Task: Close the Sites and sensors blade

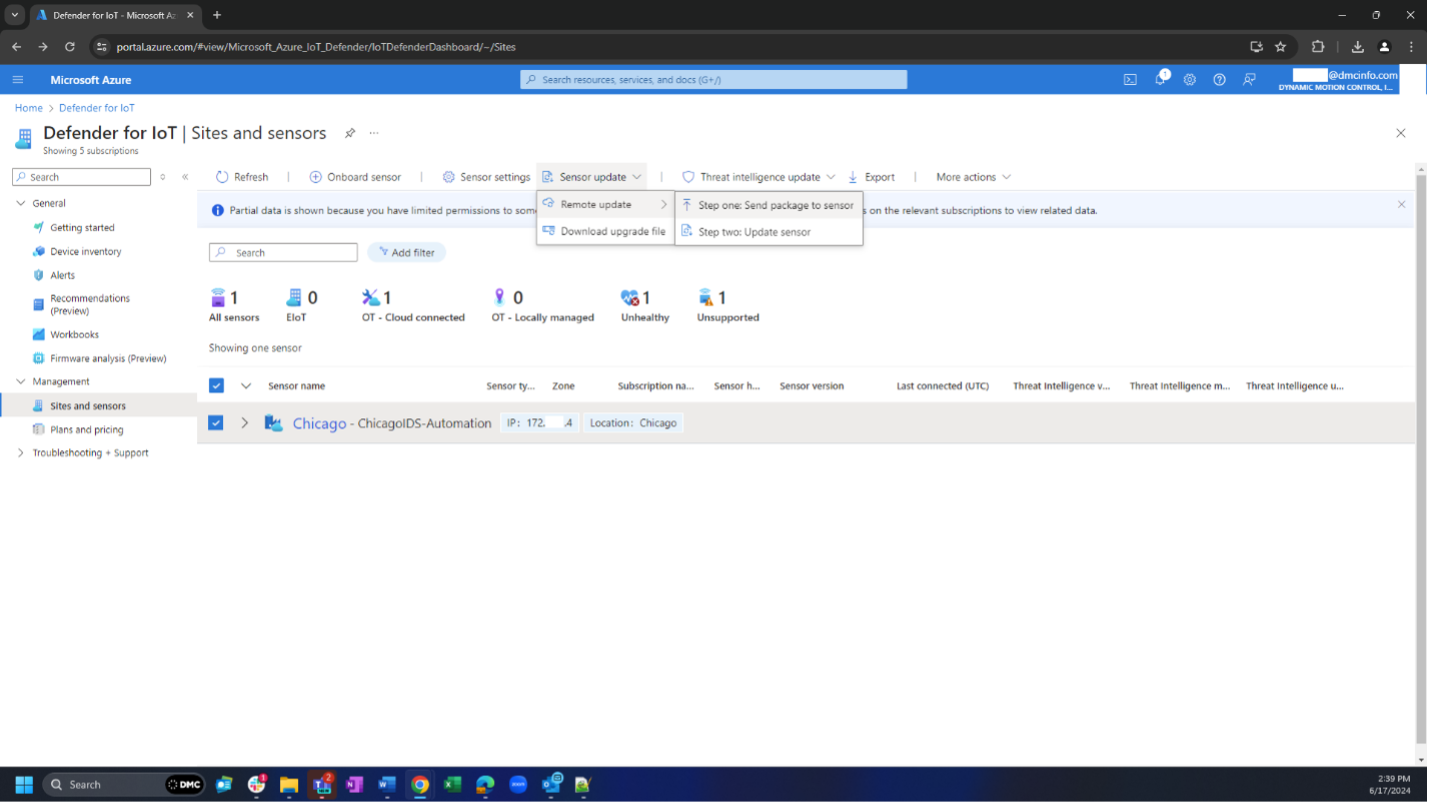Action: [1401, 133]
